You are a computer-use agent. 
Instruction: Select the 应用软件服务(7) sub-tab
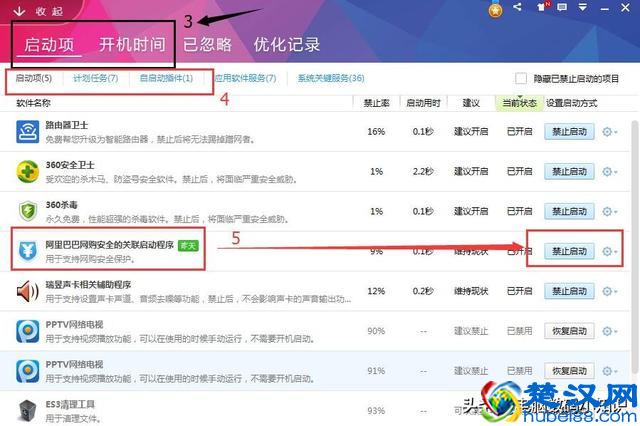(x=245, y=78)
